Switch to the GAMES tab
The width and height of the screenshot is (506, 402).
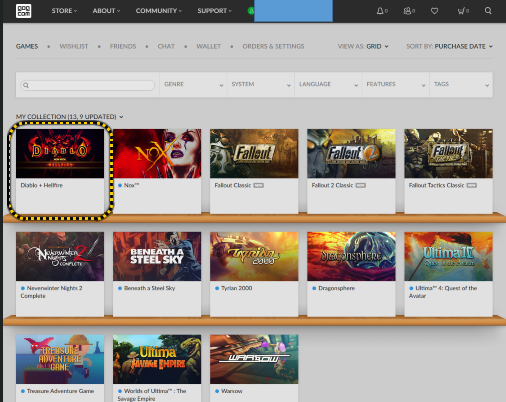point(27,46)
